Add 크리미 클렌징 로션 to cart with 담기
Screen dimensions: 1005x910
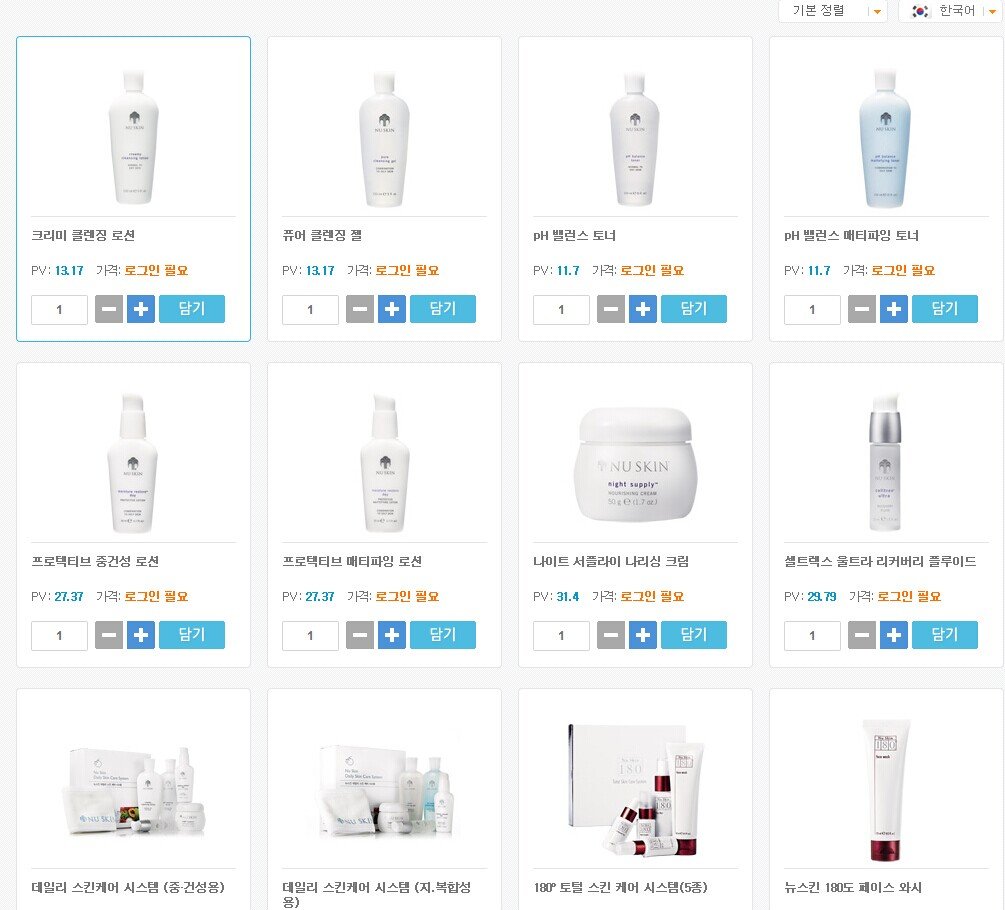click(192, 309)
